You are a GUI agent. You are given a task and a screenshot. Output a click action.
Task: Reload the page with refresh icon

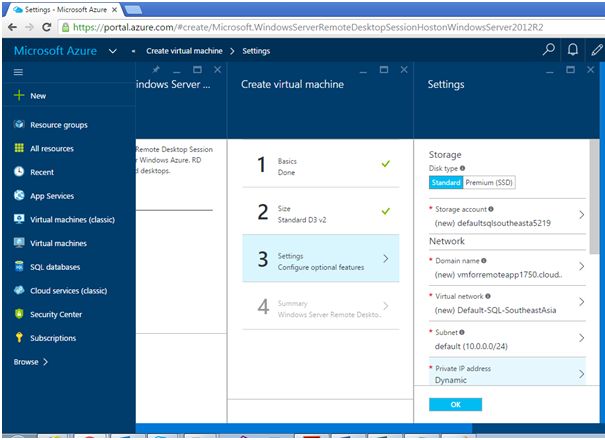[x=47, y=27]
